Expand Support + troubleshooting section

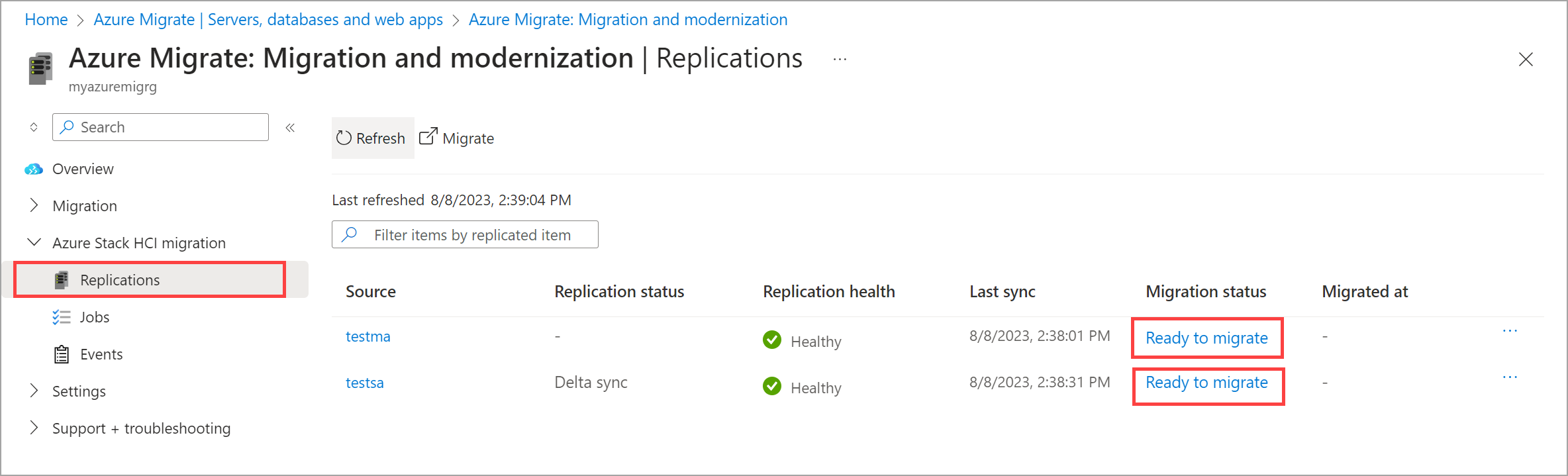(34, 428)
